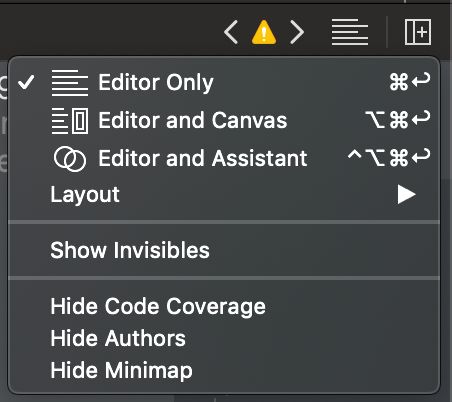Click the Editor and Canvas icon
The image size is (452, 402).
70,121
